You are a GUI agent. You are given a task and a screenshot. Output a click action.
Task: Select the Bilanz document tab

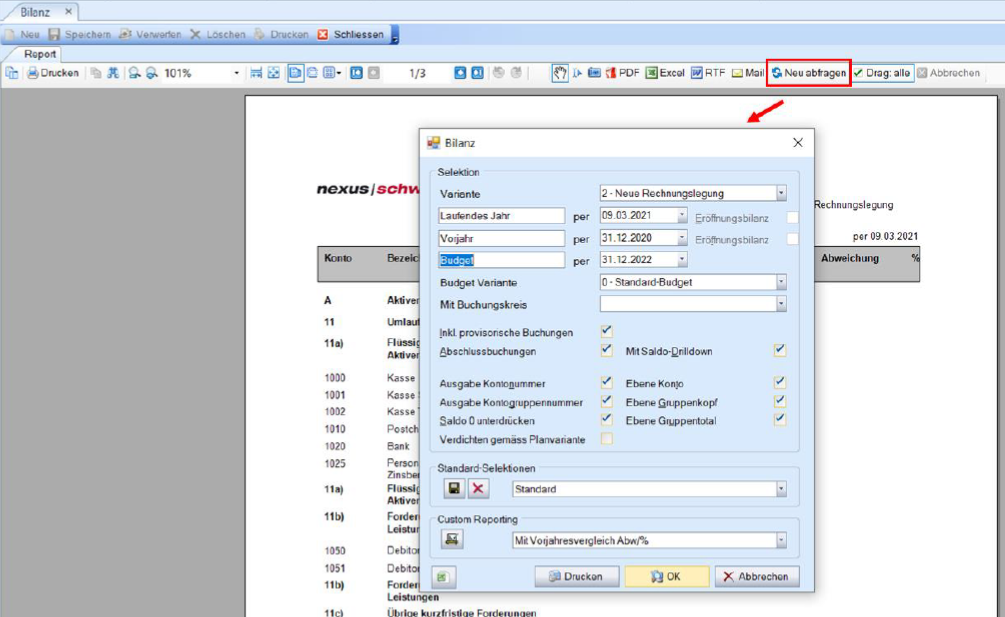tap(36, 12)
